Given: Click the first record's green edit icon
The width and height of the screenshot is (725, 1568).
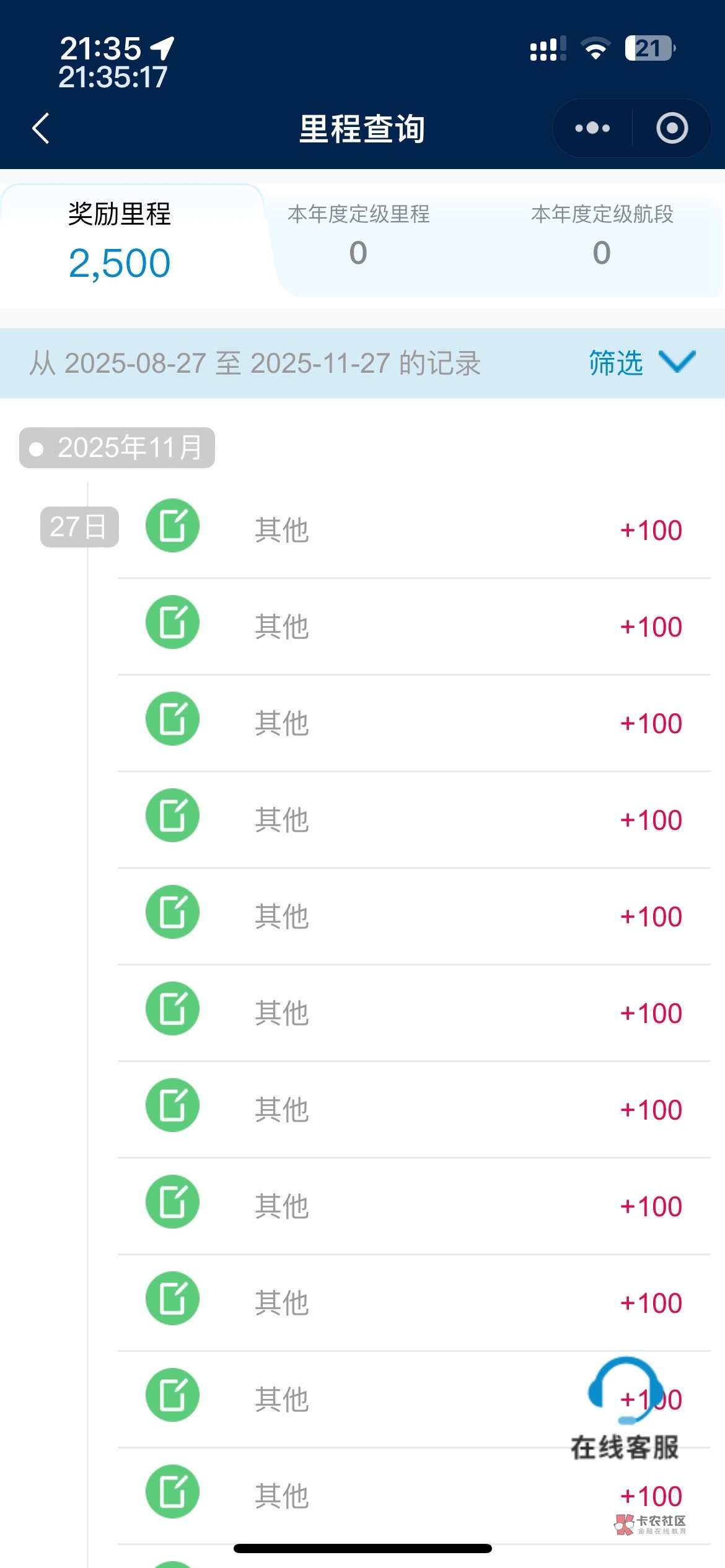Looking at the screenshot, I should [172, 526].
